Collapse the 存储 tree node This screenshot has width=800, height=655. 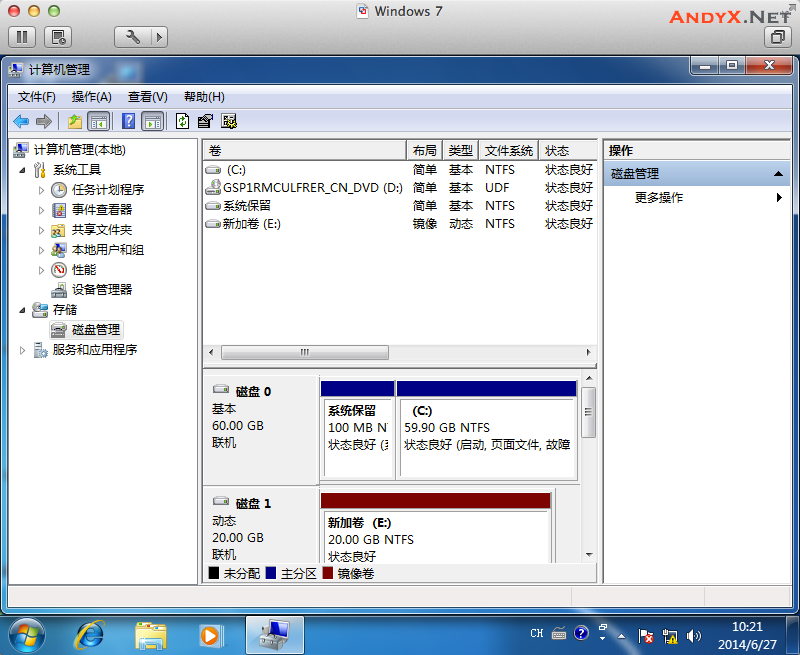coord(22,310)
